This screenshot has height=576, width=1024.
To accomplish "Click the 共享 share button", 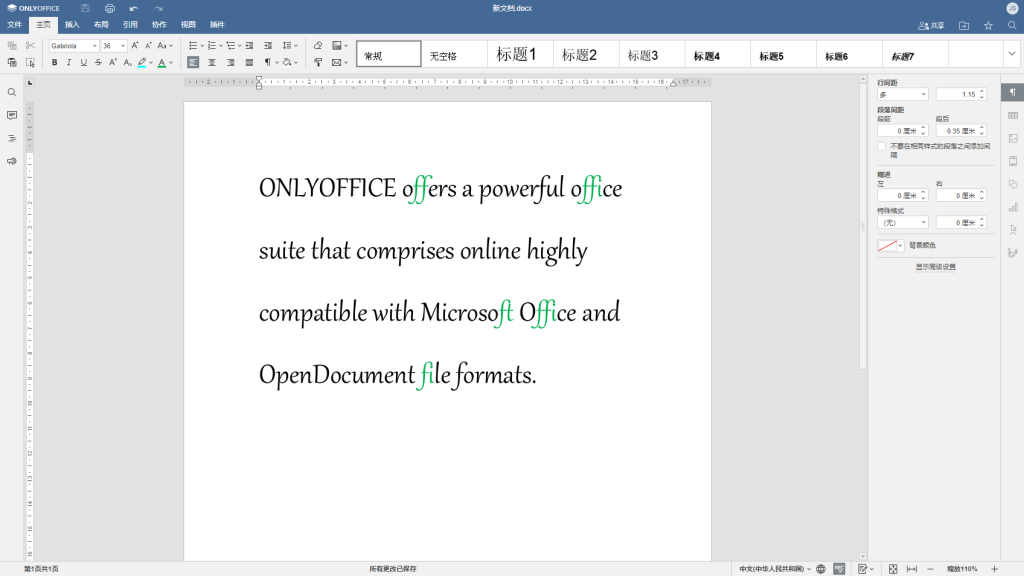I will tap(931, 25).
